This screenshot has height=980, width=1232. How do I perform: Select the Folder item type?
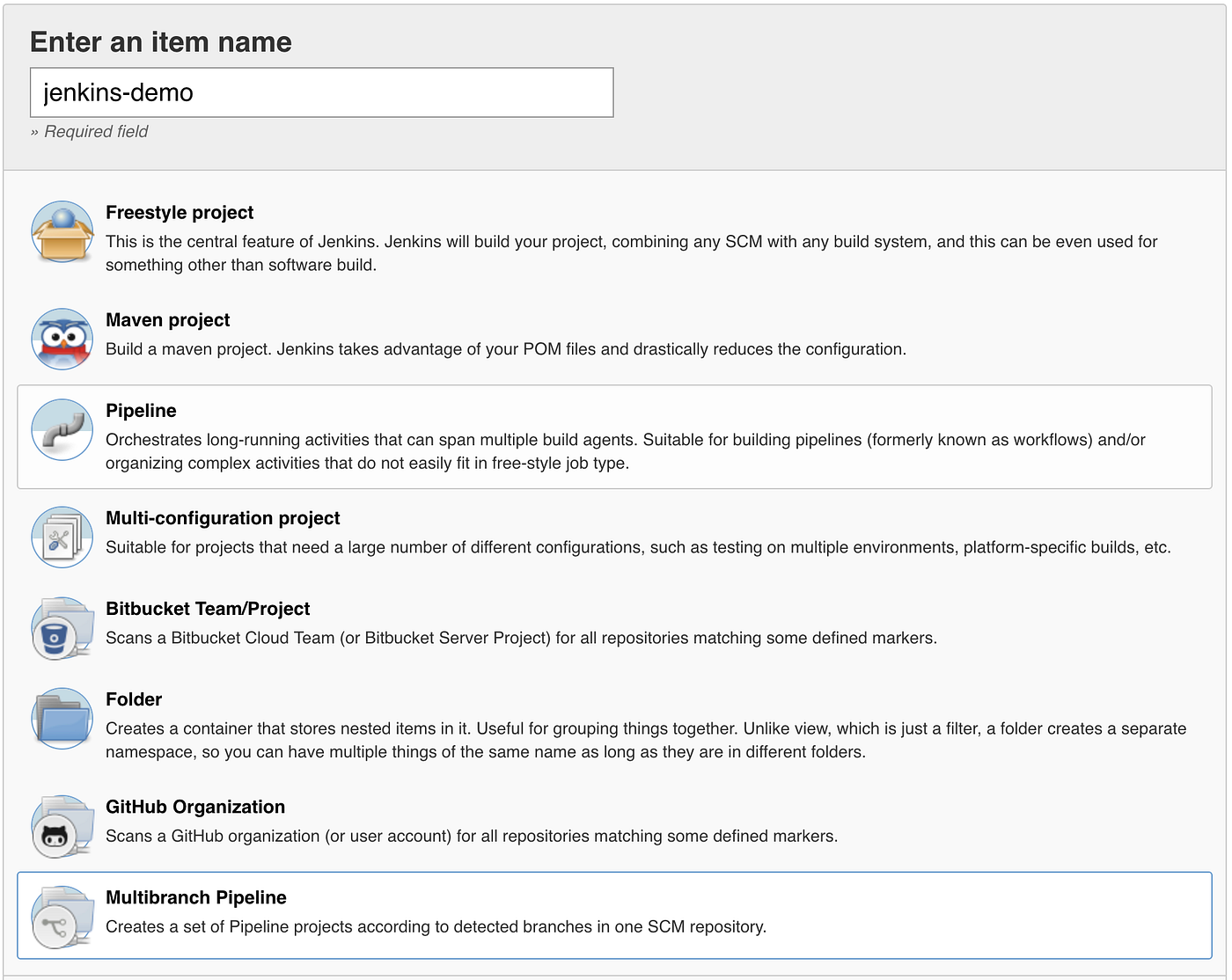click(616, 724)
